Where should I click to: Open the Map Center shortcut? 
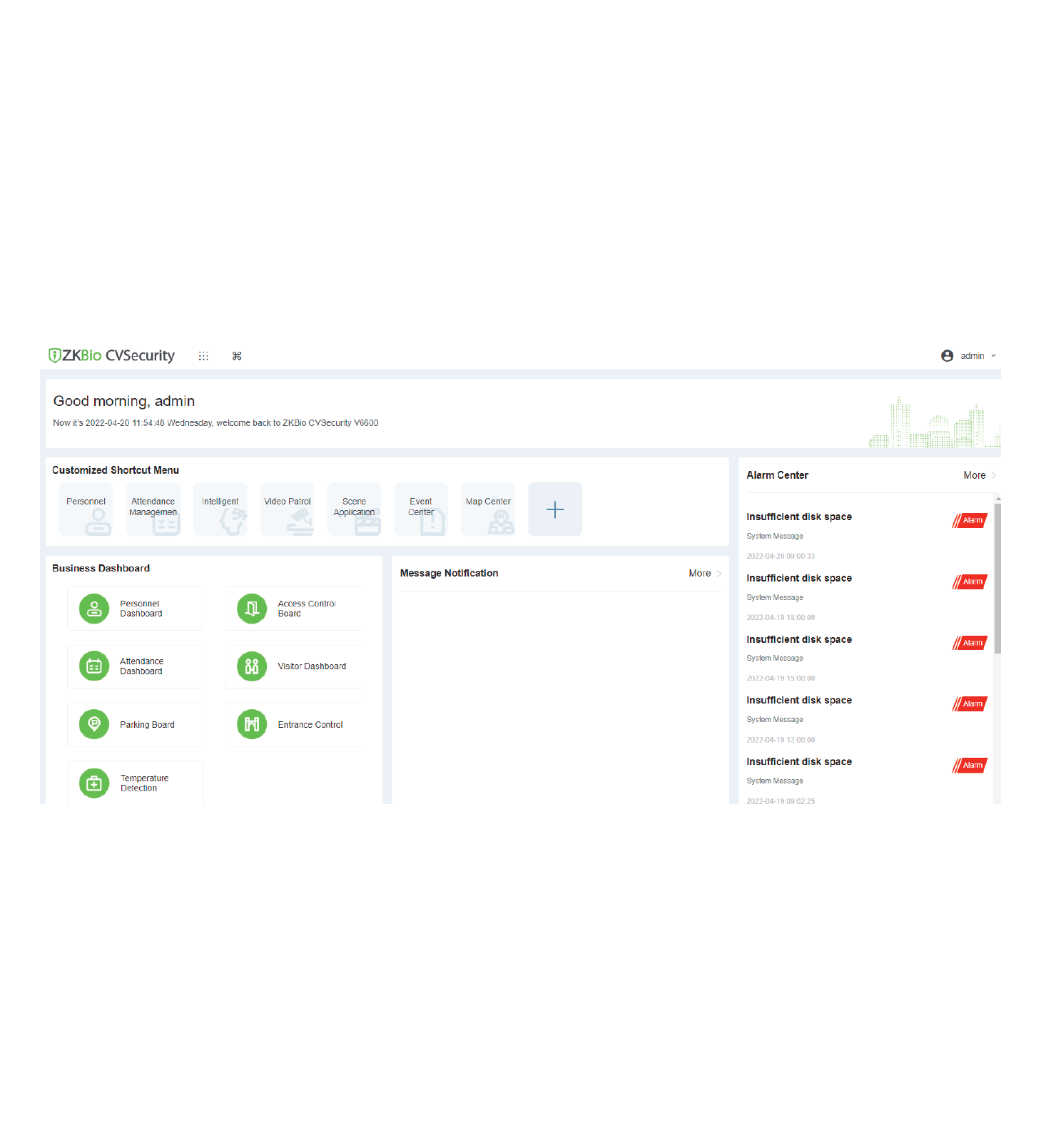pos(488,509)
